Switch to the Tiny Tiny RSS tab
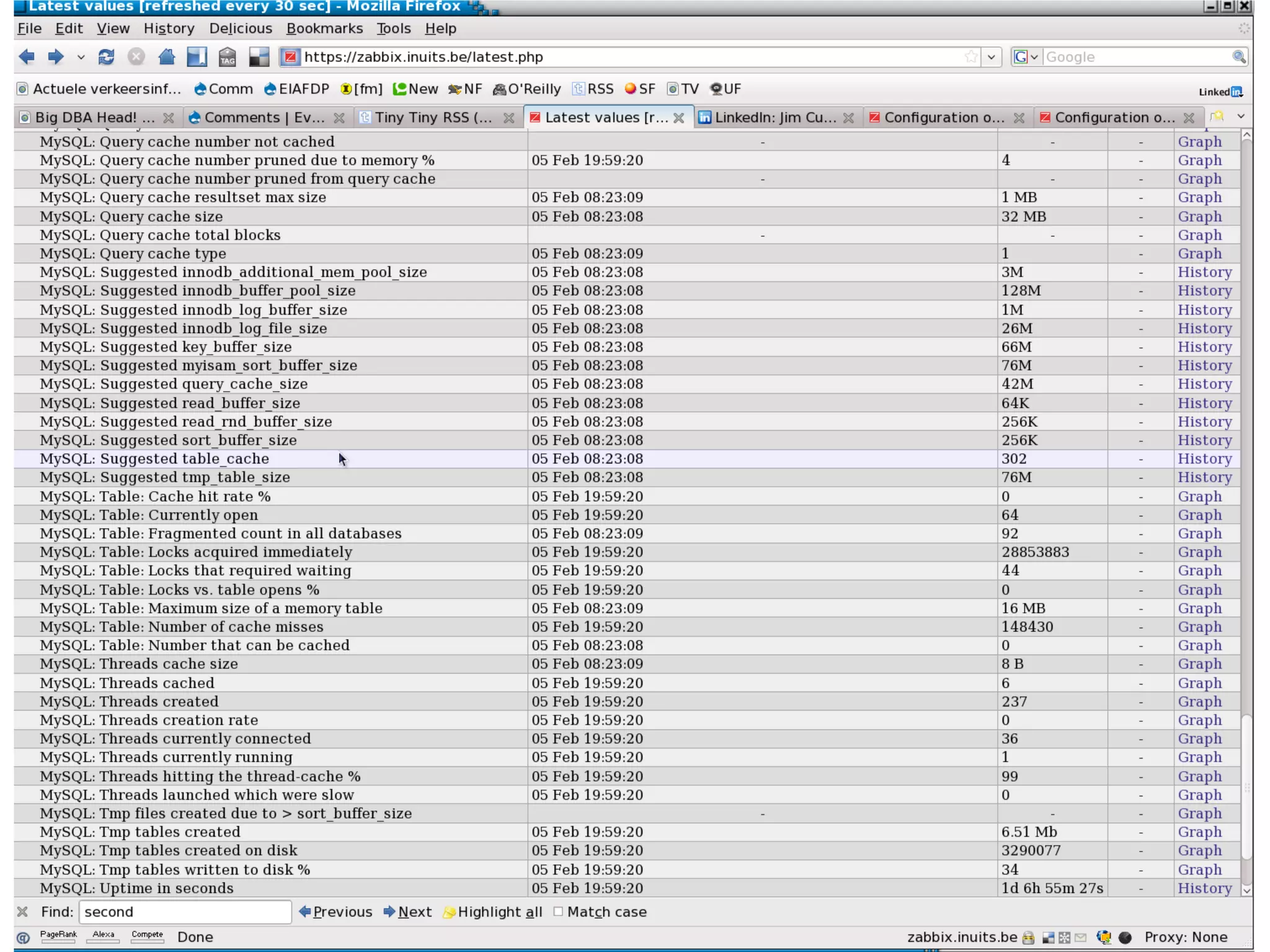Screen dimensions: 1270x952 tap(433, 117)
